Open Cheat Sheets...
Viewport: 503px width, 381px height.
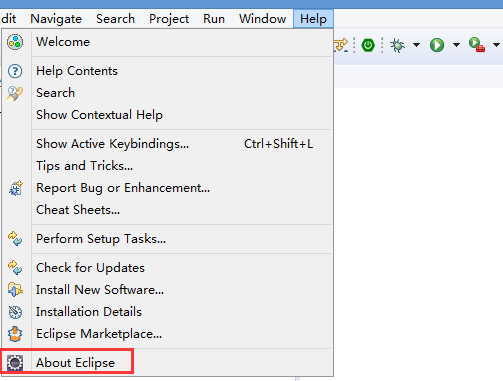click(167, 210)
